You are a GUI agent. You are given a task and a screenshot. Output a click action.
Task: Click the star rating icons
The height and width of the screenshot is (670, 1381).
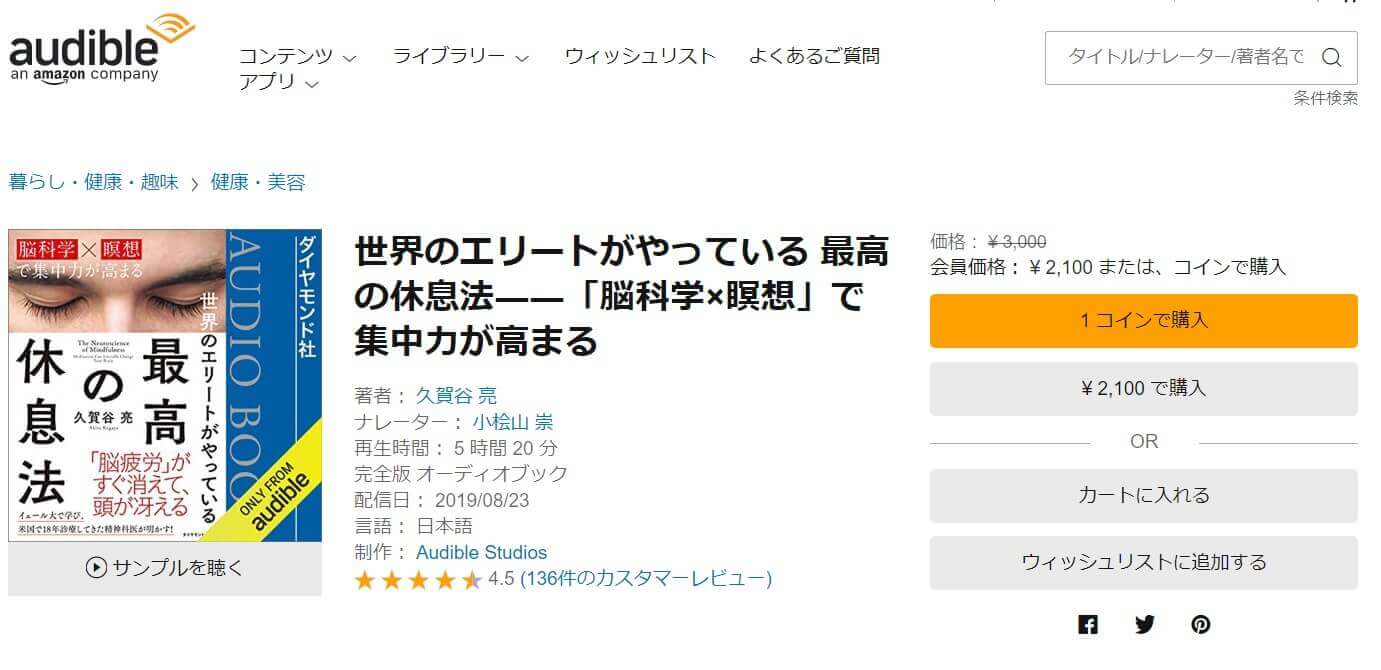[418, 579]
